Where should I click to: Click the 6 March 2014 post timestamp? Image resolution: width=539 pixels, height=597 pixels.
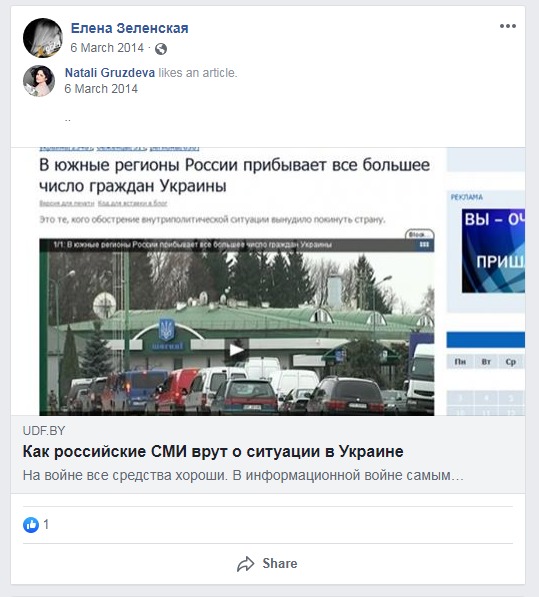point(107,48)
